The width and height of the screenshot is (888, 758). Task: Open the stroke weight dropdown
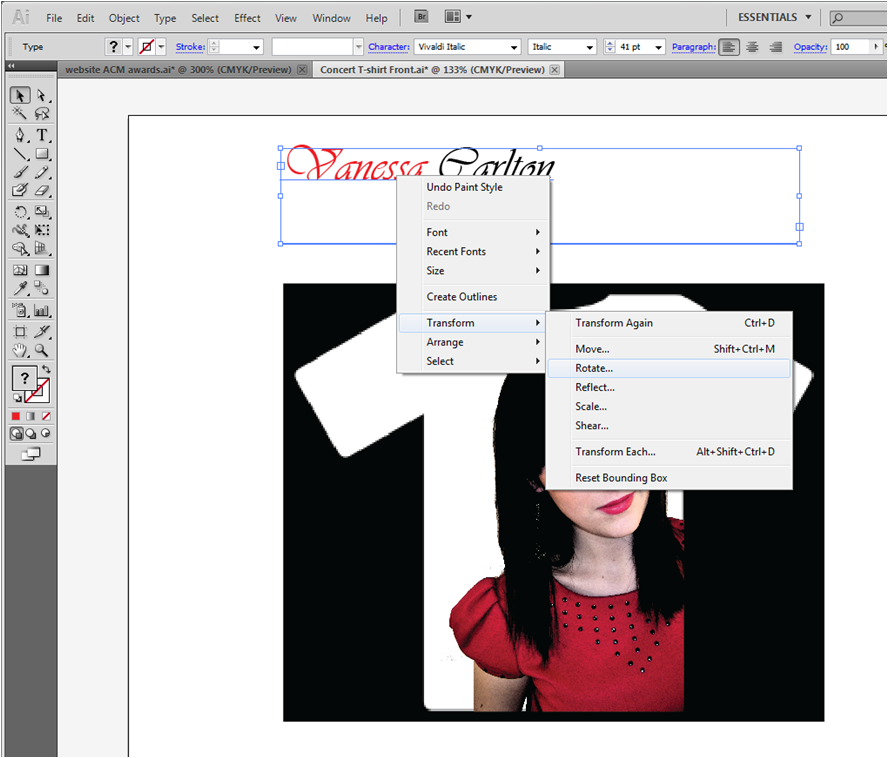click(x=257, y=48)
